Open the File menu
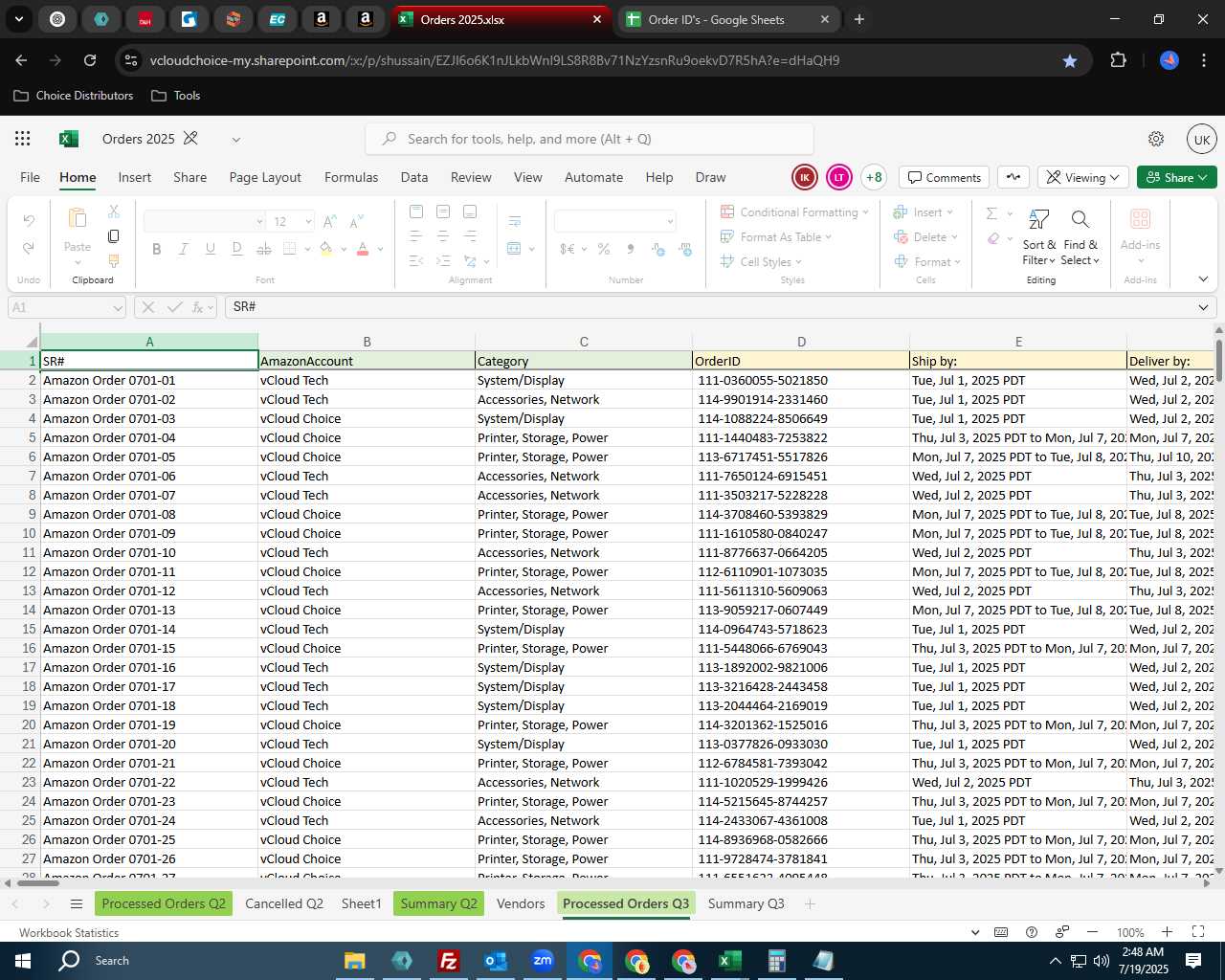 coord(31,177)
